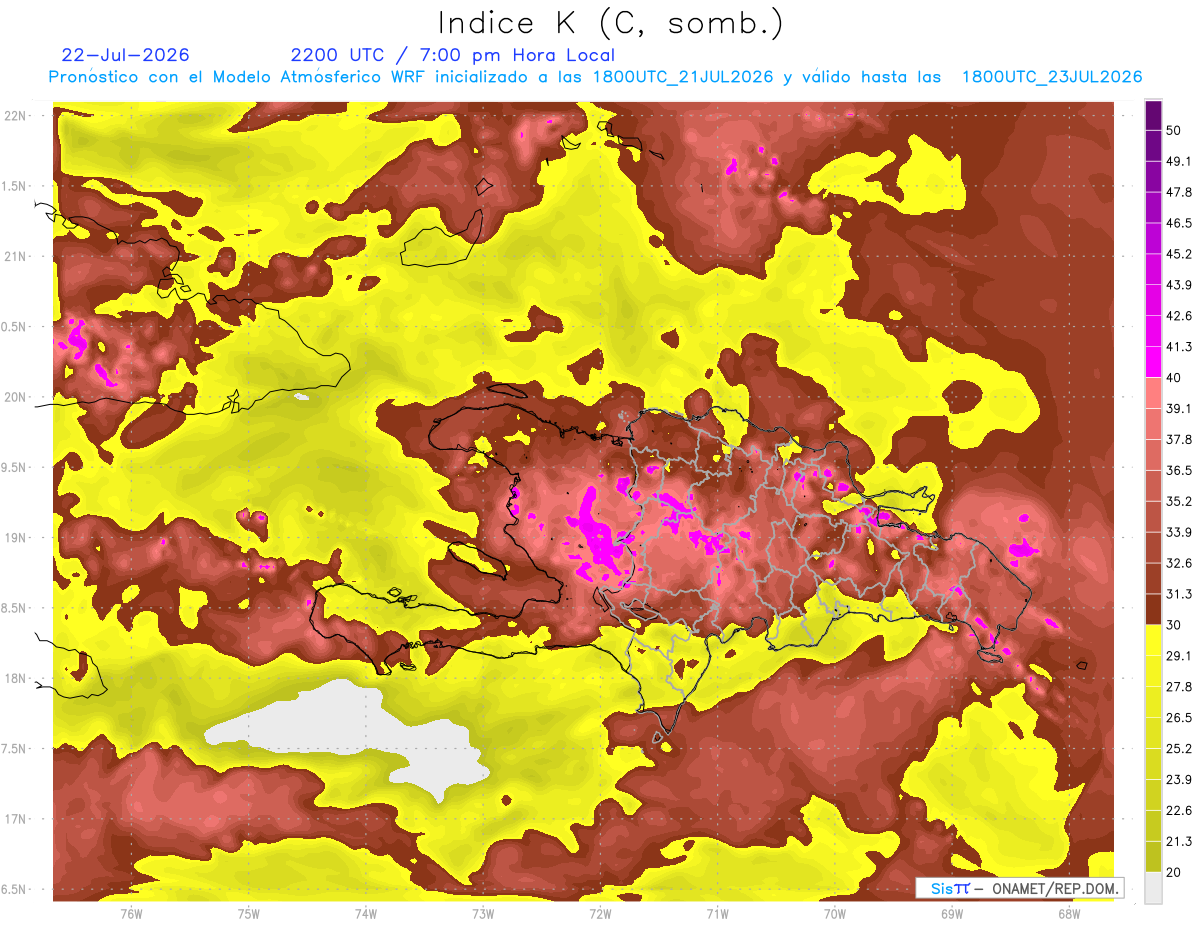Click the colorbar value '43.9'
The image size is (1200, 927).
[x=1179, y=285]
